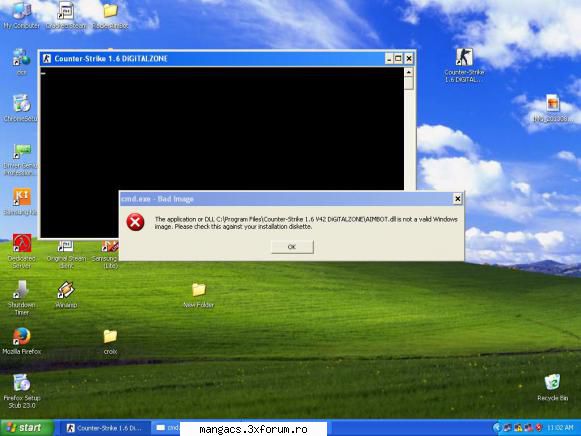This screenshot has width=581, height=436.
Task: Select the Recycle Bin icon
Action: 552,387
